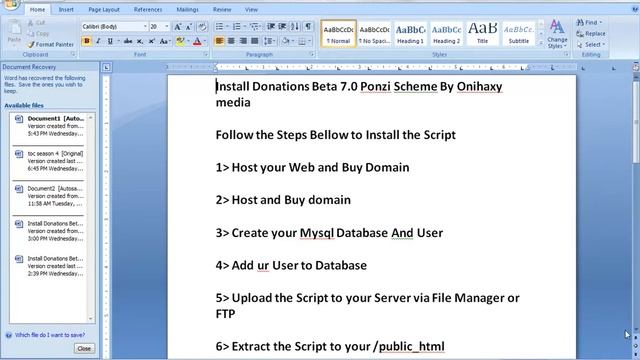Click the Copy icon
This screenshot has width=640, height=360.
point(31,33)
